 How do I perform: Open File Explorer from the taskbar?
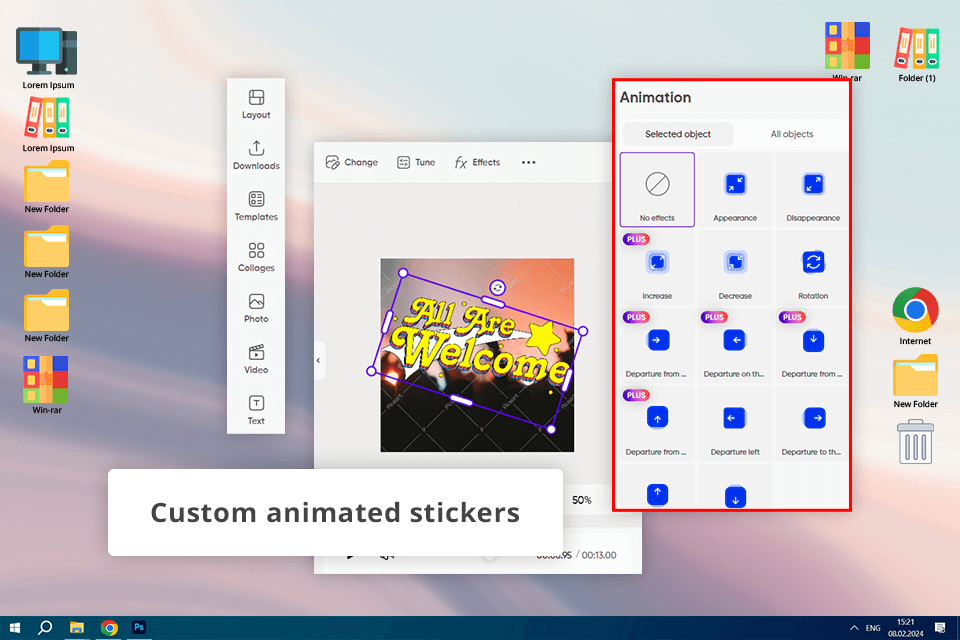[x=77, y=628]
